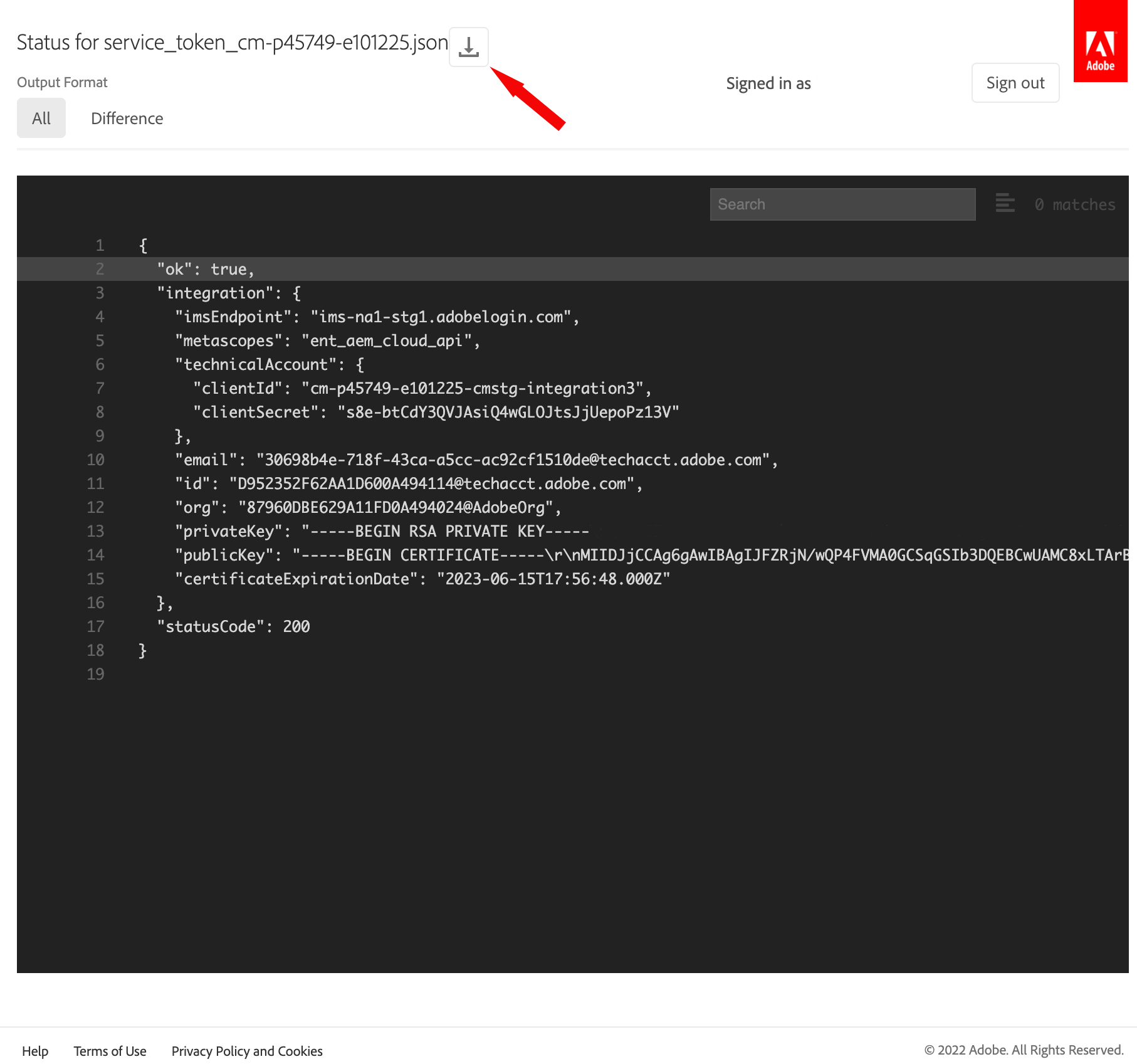This screenshot has height=1064, width=1137.
Task: Click line number 19 in gutter
Action: point(95,674)
